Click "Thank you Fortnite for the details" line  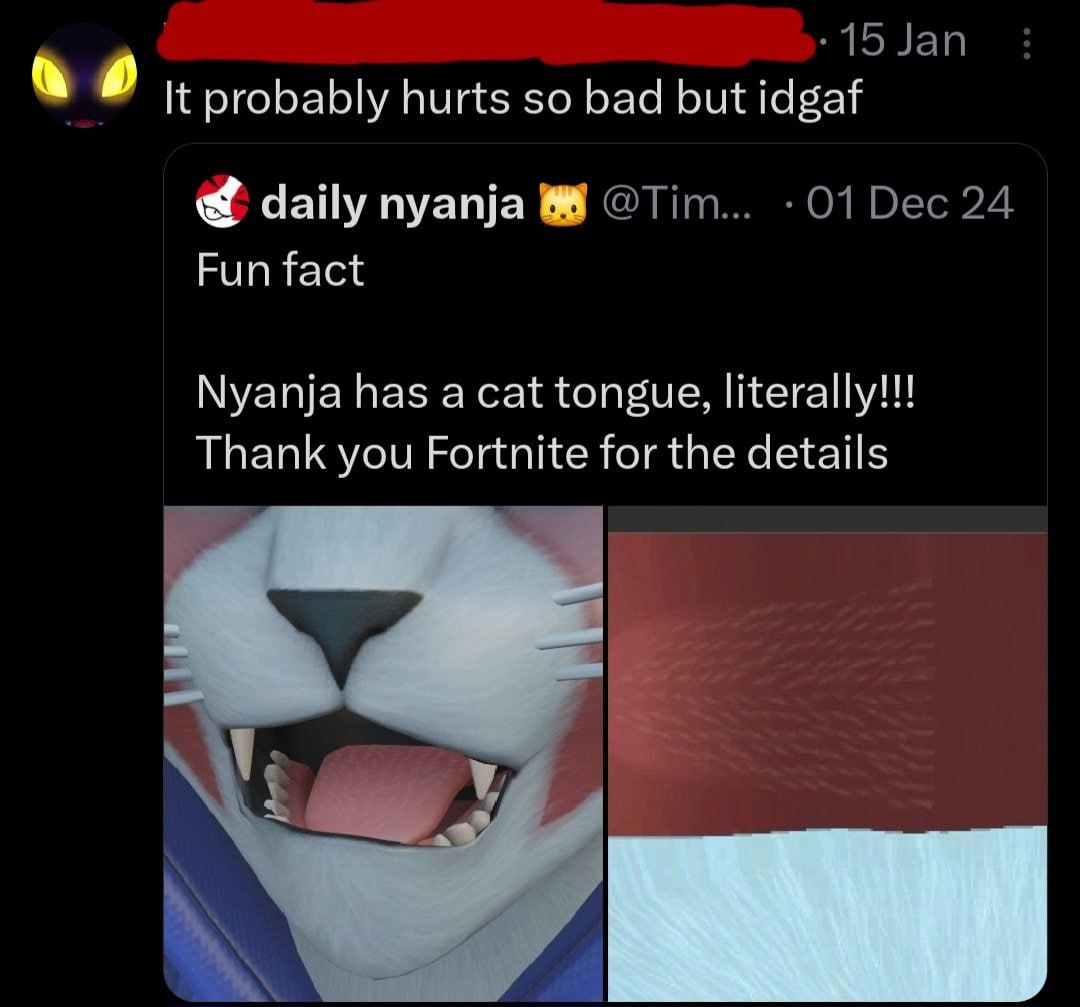click(x=542, y=453)
